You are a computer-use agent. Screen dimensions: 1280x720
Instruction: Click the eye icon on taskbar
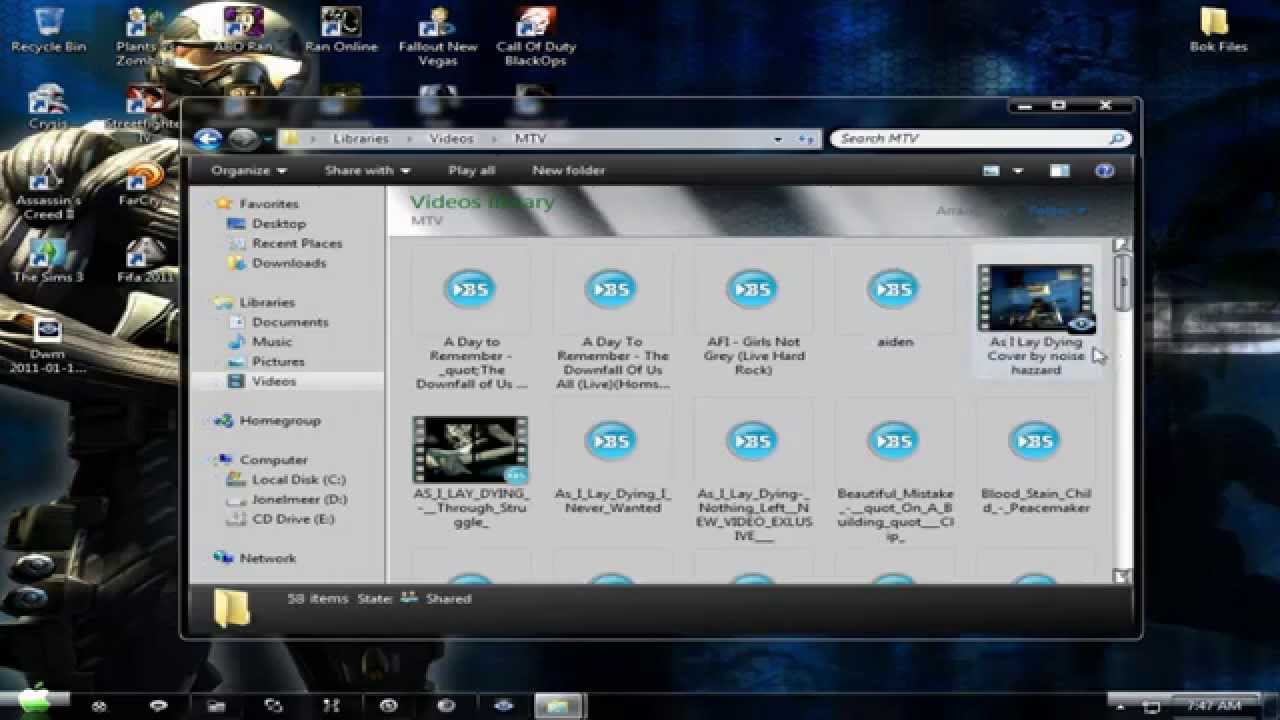(x=503, y=705)
